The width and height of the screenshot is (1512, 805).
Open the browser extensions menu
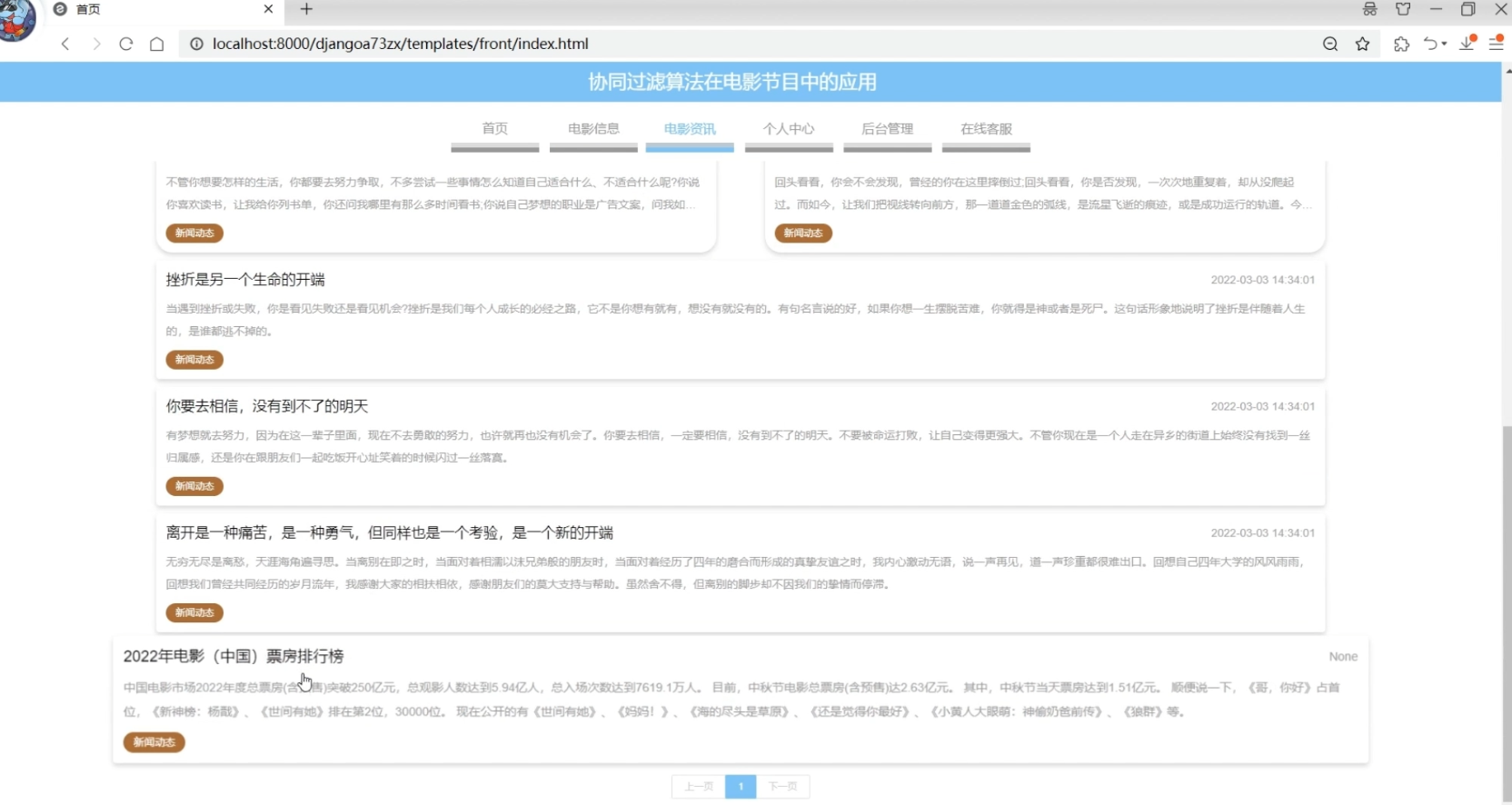(1401, 44)
